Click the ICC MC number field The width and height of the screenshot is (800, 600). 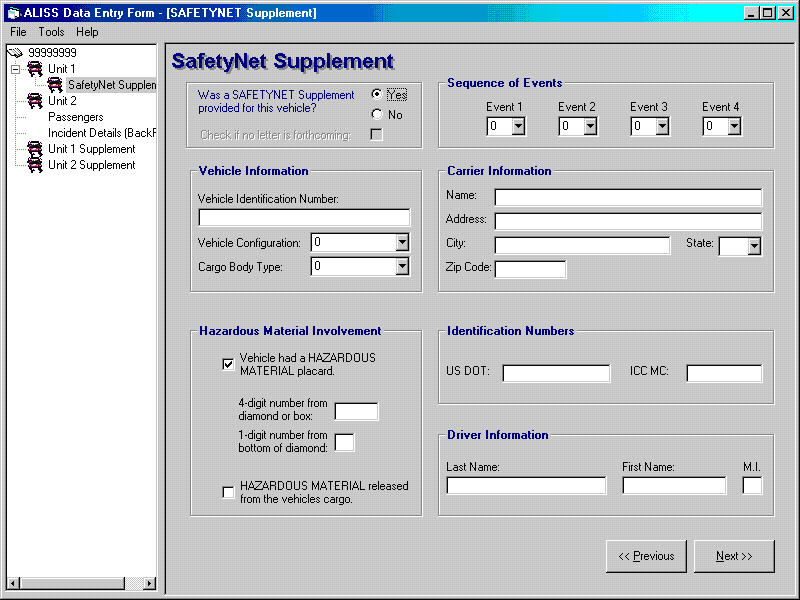[x=724, y=373]
